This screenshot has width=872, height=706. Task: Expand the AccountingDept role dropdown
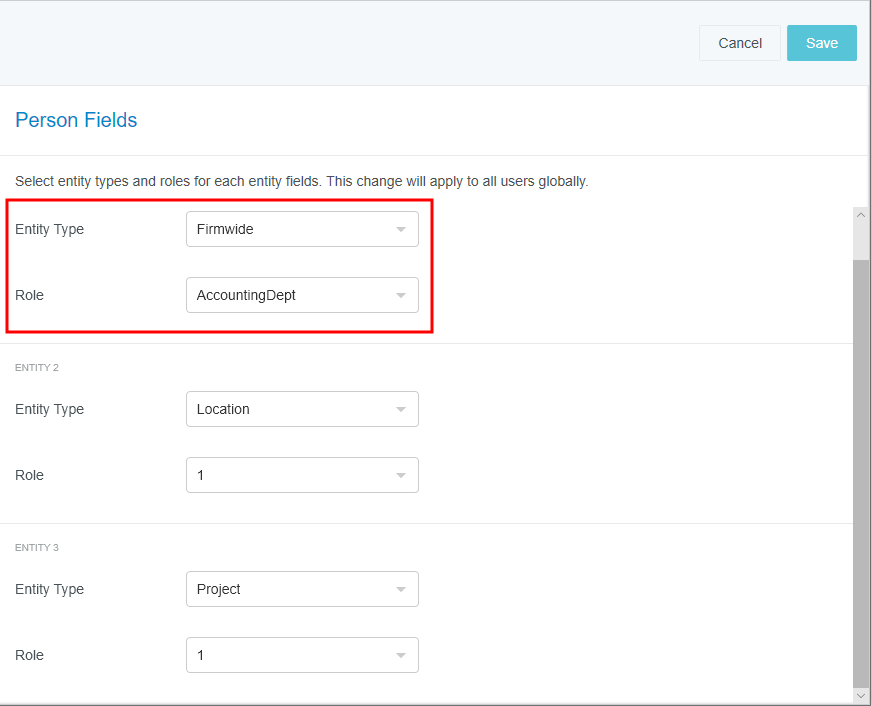[x=302, y=295]
